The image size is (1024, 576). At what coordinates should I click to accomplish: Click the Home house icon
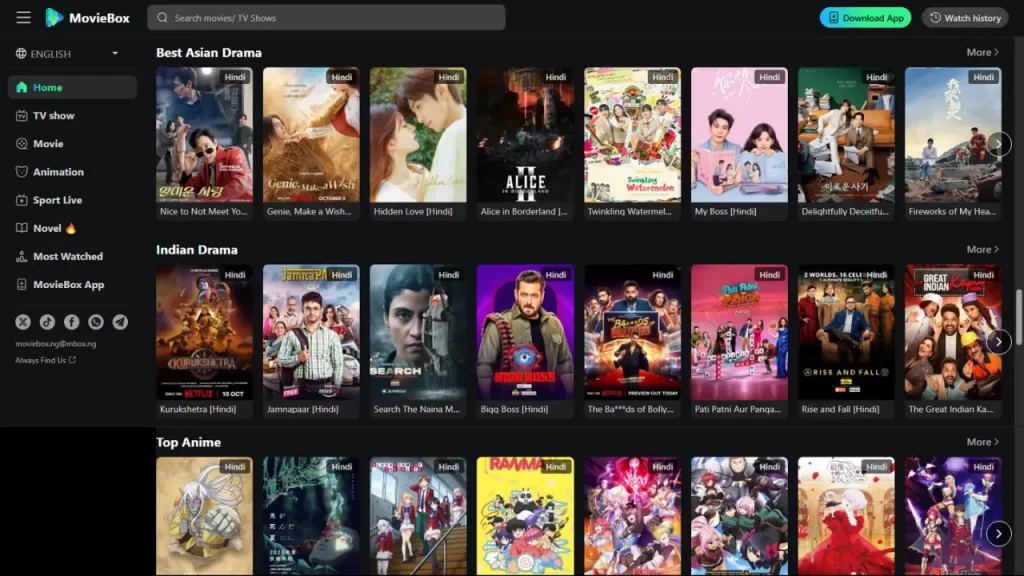tap(22, 87)
